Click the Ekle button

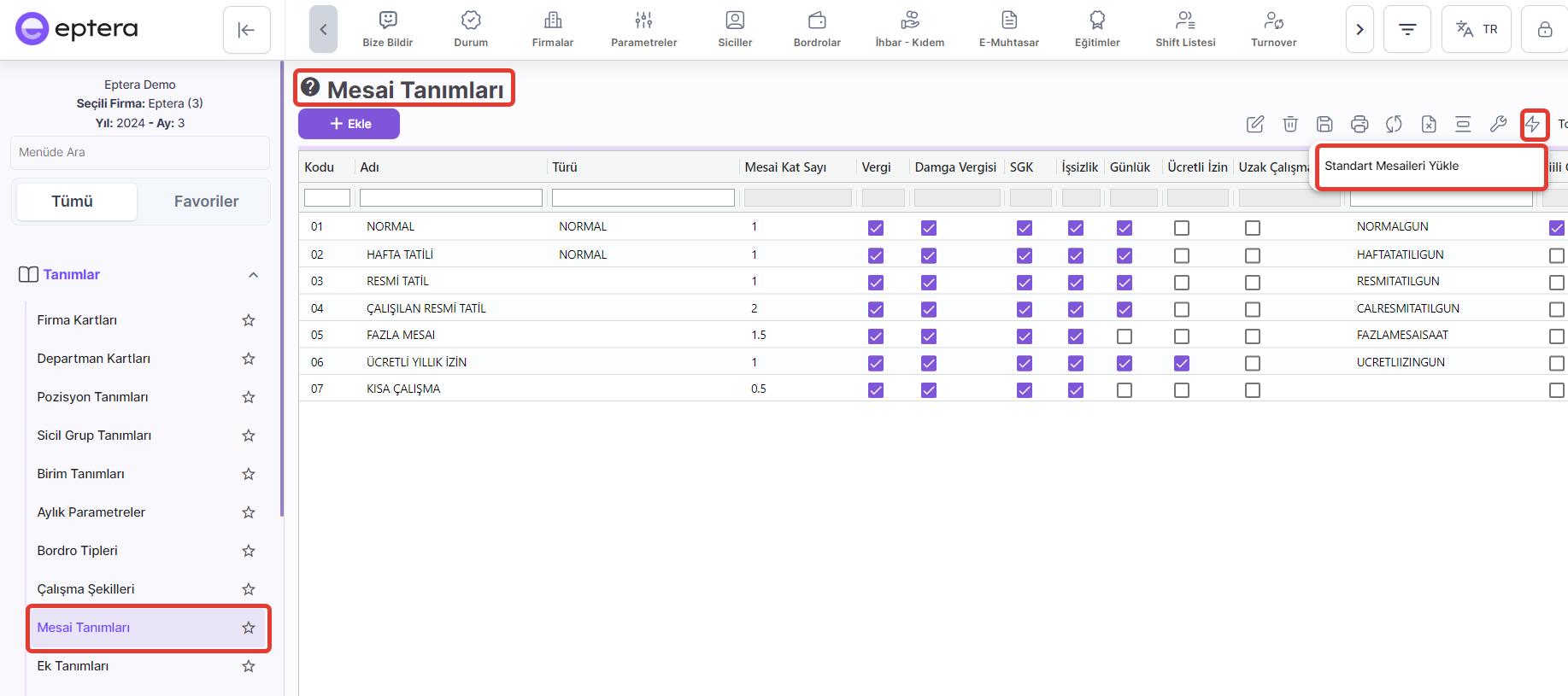tap(349, 124)
